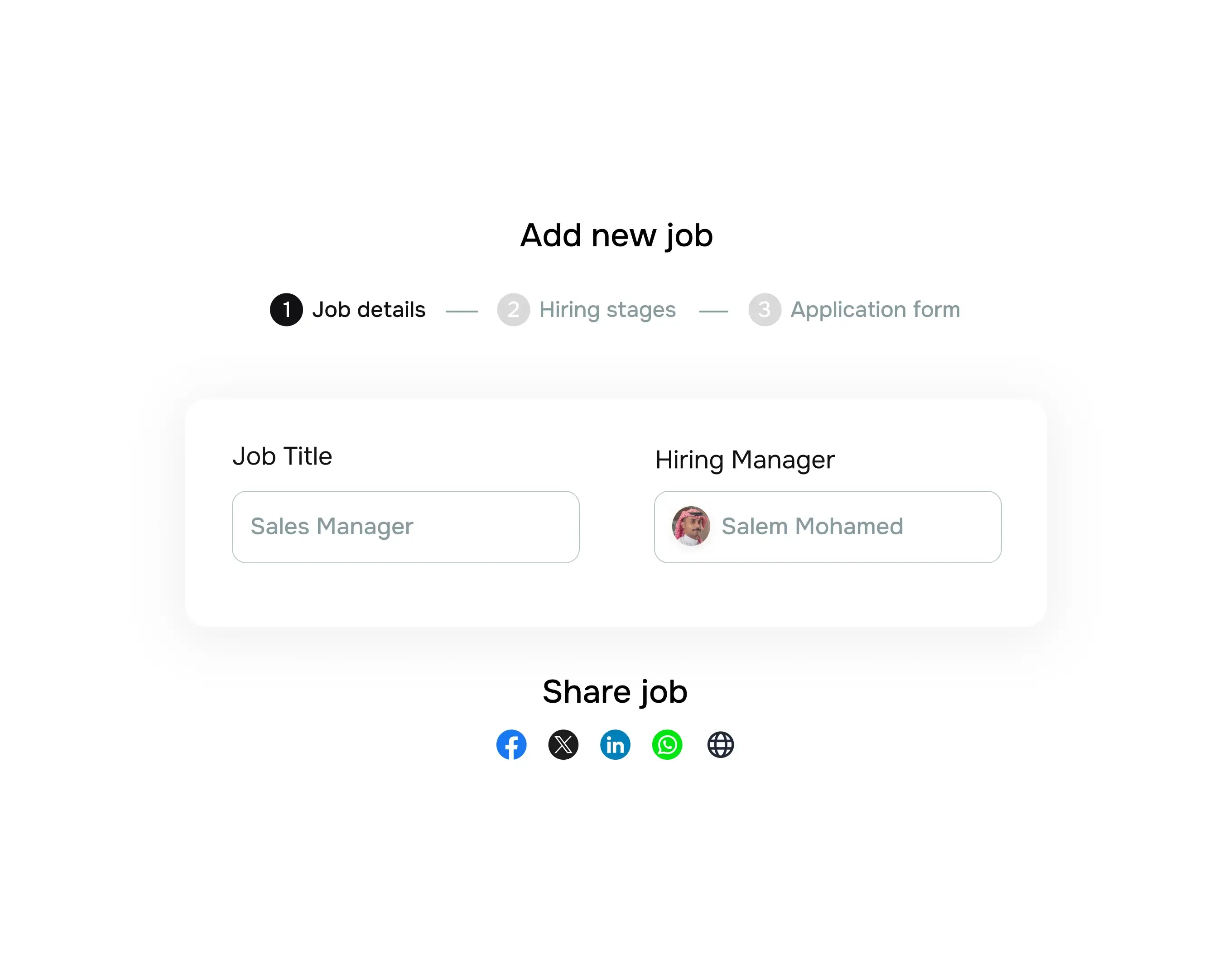Share job on Facebook
Viewport: 1232px width, 978px height.
click(x=511, y=744)
